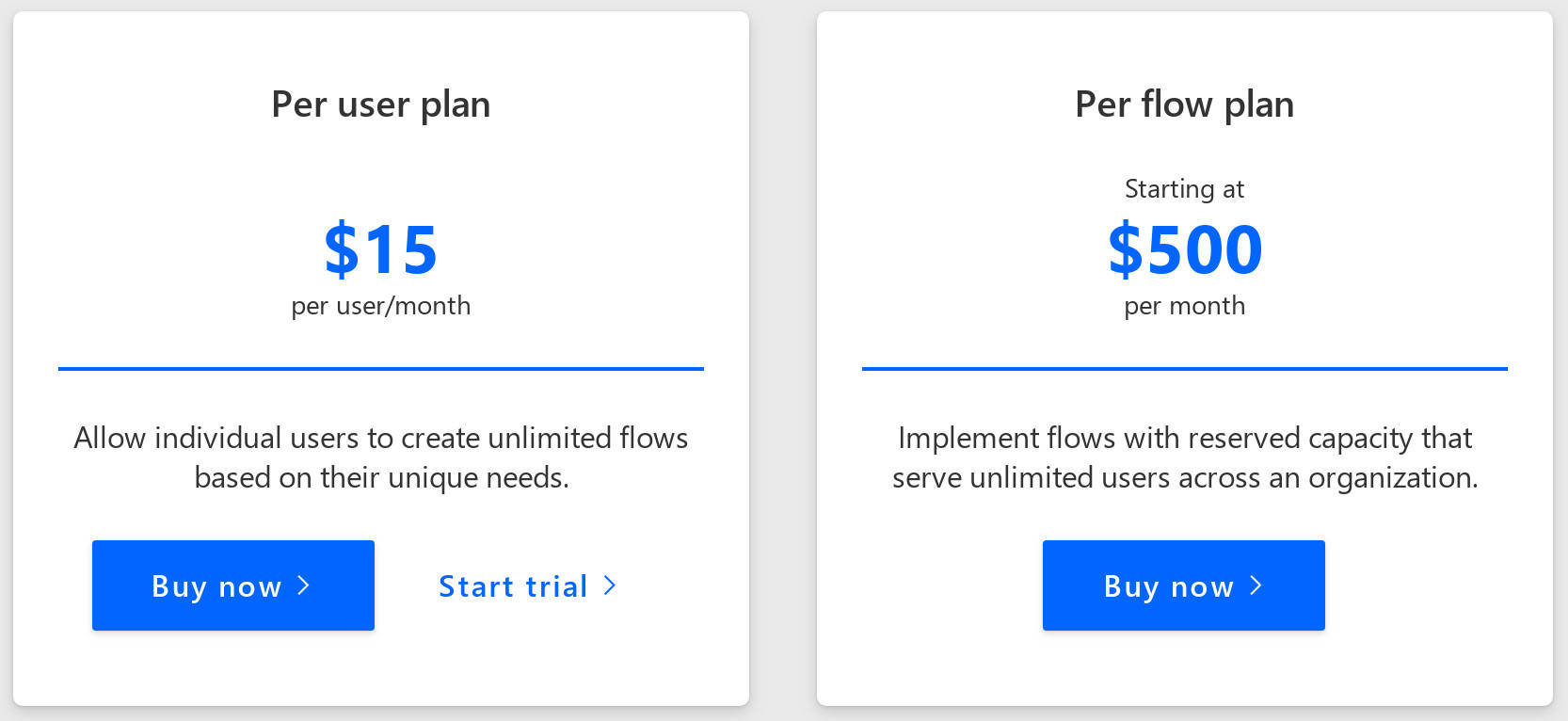Screen dimensions: 1568x721
Task: Click the chevron arrow on Per flow Buy now
Action: coord(1256,585)
